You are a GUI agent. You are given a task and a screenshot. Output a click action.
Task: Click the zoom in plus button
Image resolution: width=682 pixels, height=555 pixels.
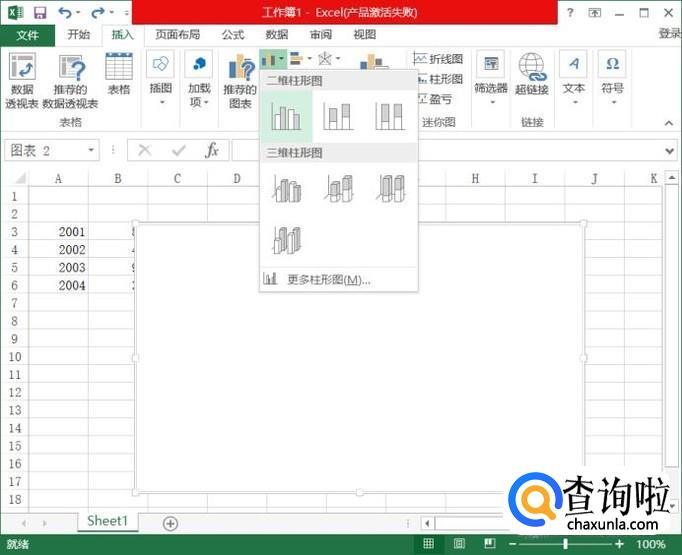pyautogui.click(x=619, y=544)
